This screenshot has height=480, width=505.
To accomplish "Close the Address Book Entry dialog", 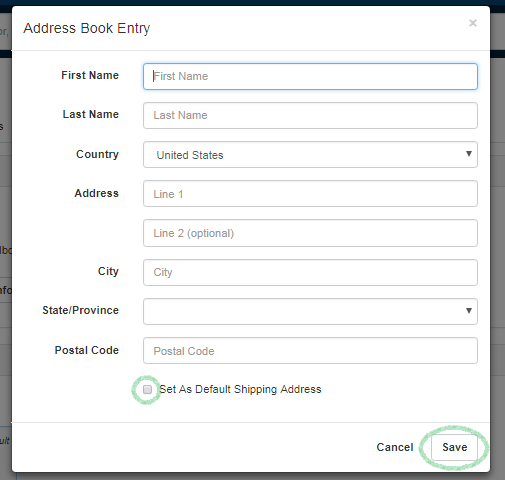I will 473,23.
